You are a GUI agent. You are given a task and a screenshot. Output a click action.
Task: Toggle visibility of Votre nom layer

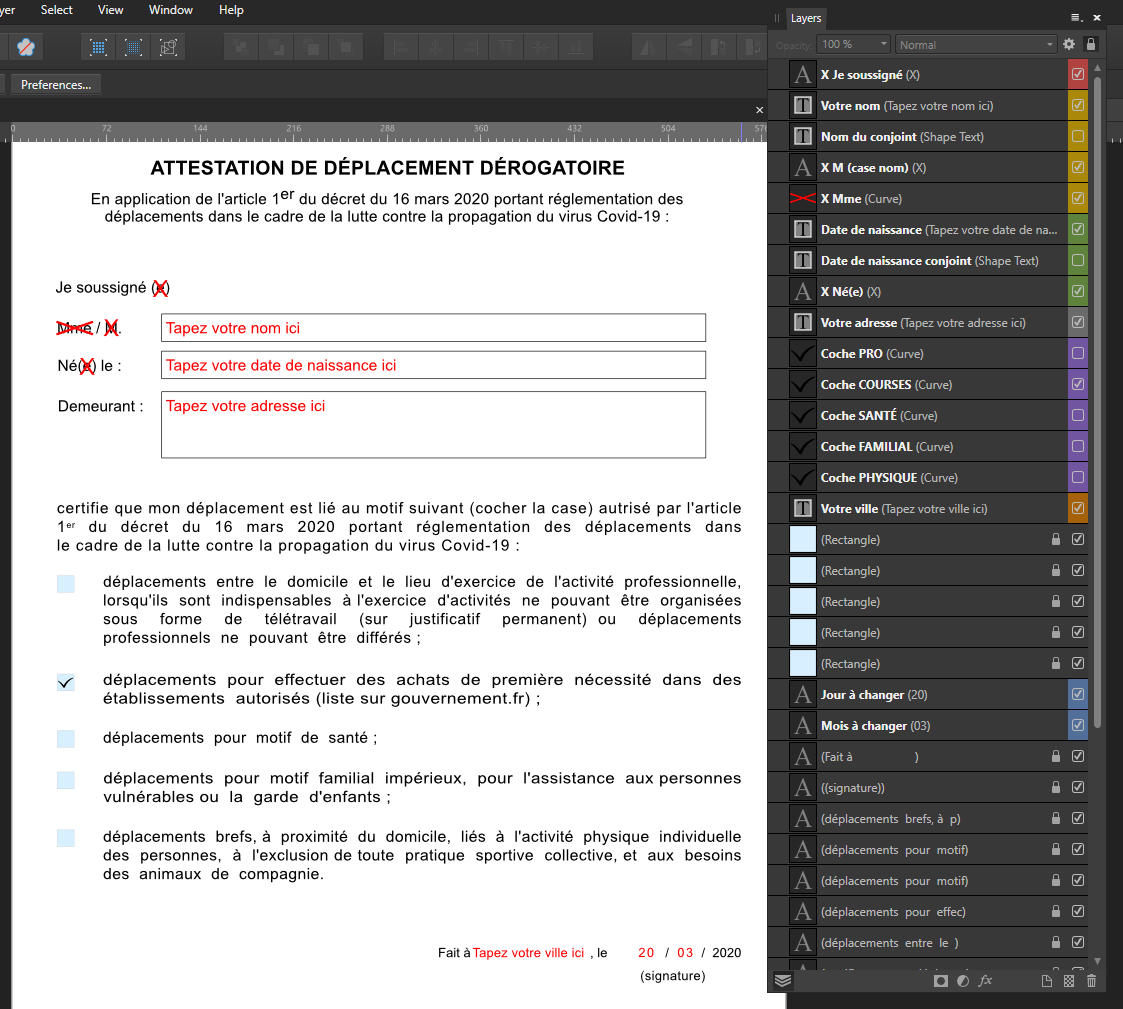coord(1078,105)
